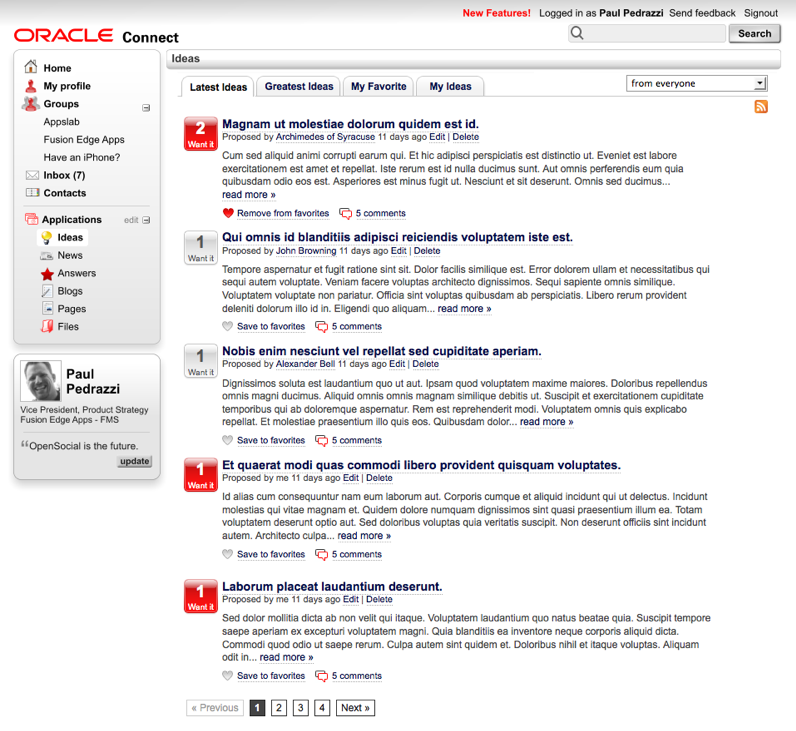The width and height of the screenshot is (796, 731).
Task: Favorite Laborum placeat idea via grey heart
Action: pyautogui.click(x=227, y=676)
